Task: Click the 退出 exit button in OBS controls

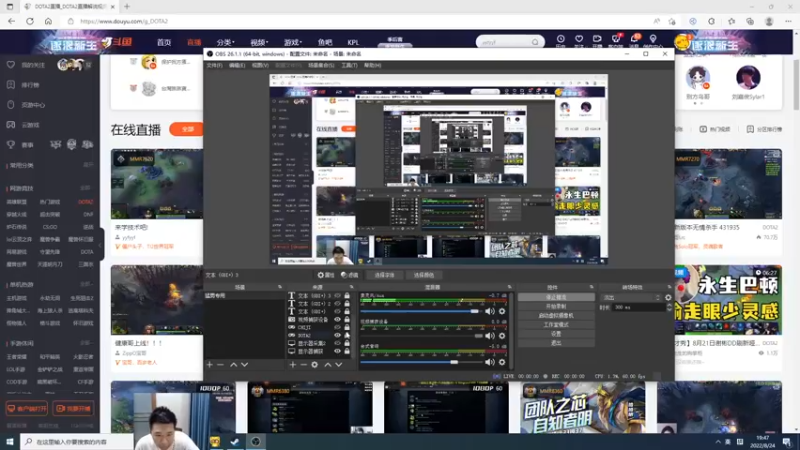Action: [556, 343]
